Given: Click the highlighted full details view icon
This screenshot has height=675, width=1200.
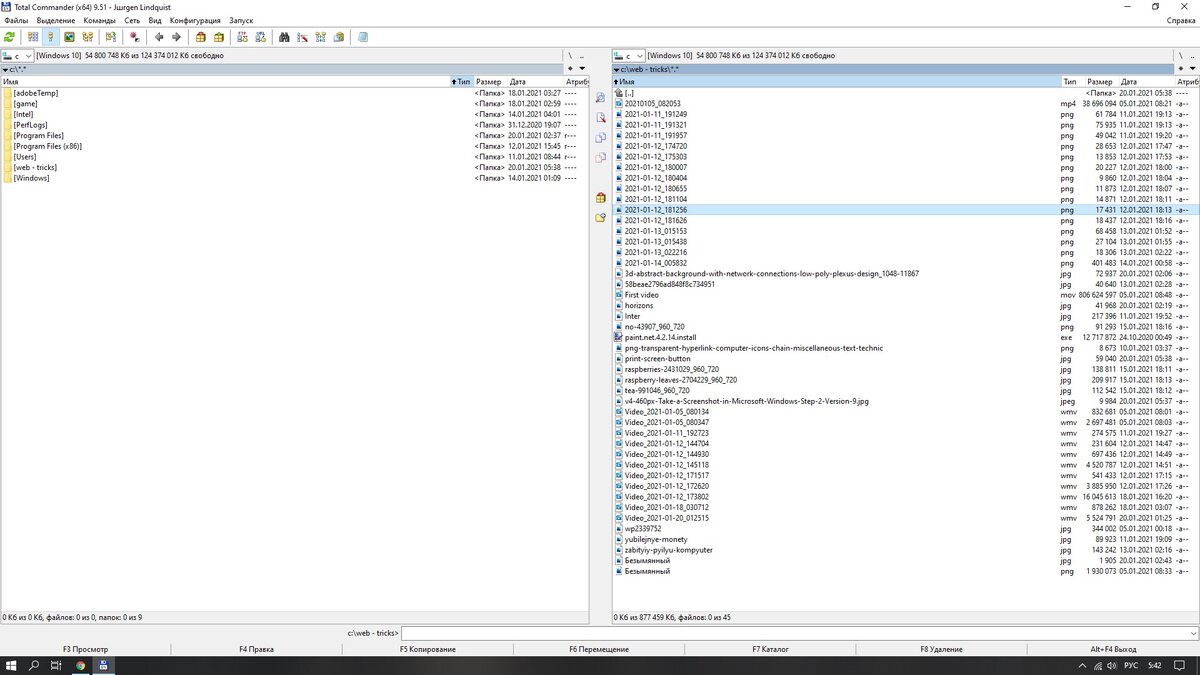Looking at the screenshot, I should [x=51, y=37].
